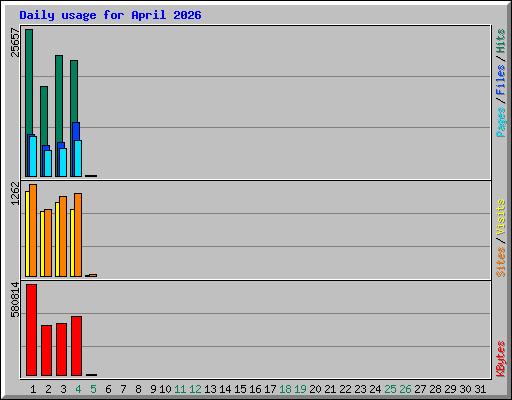Click day label 6 on the x-axis

coord(108,389)
